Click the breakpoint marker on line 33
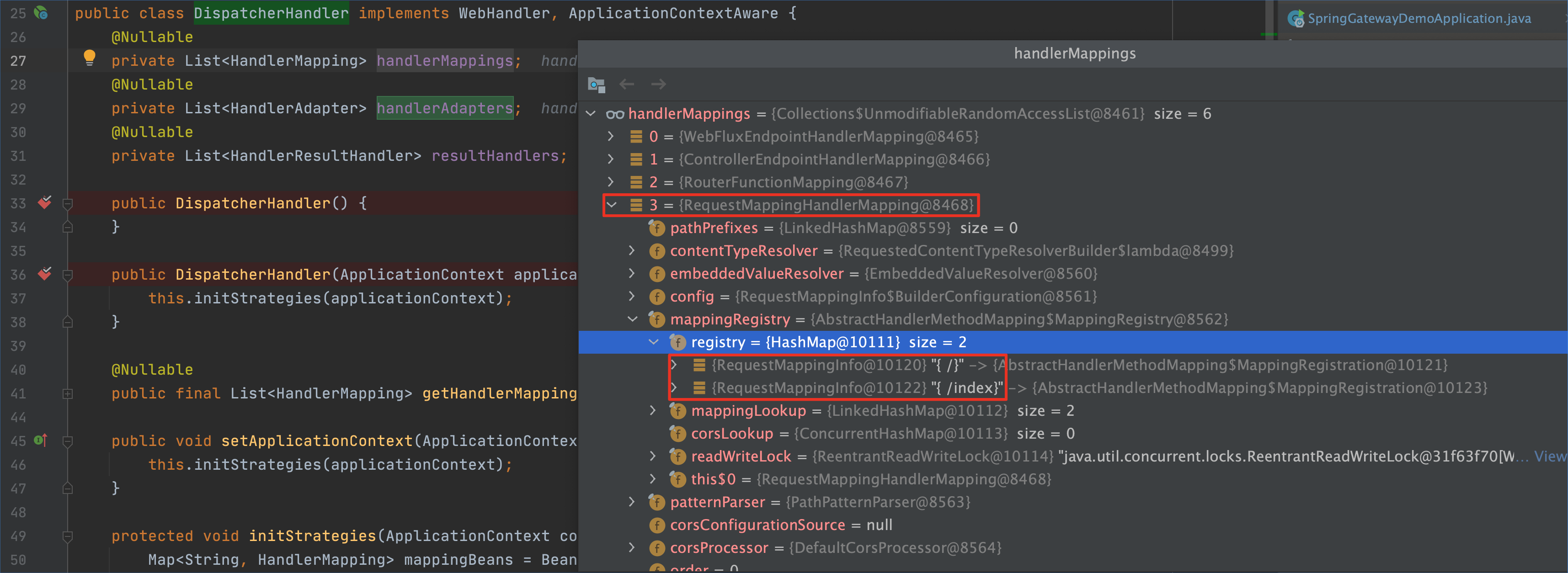Screen dimensions: 1568x573 click(x=44, y=202)
